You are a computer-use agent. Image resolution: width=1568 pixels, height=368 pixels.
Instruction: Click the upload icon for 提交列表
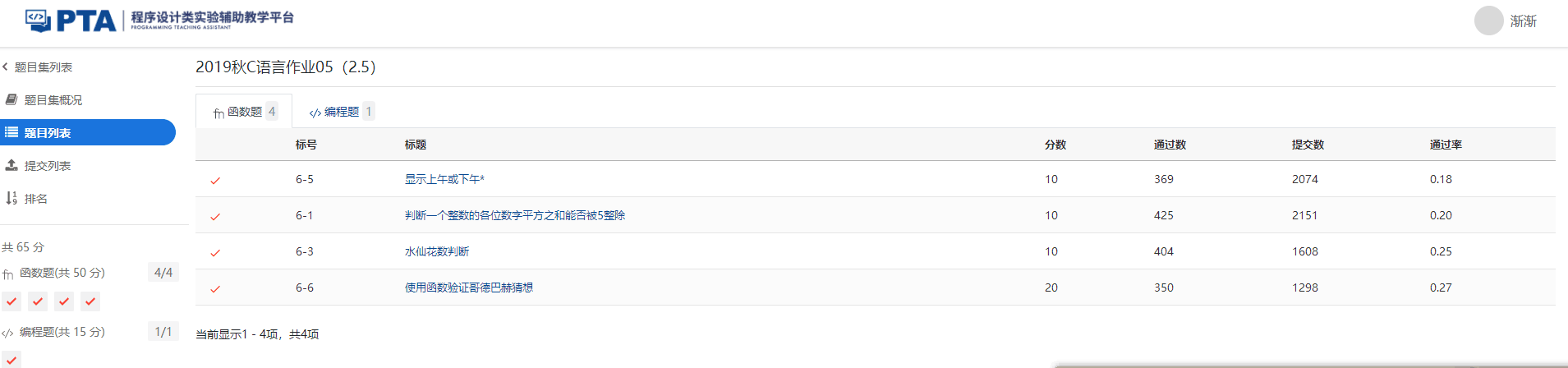click(x=11, y=165)
